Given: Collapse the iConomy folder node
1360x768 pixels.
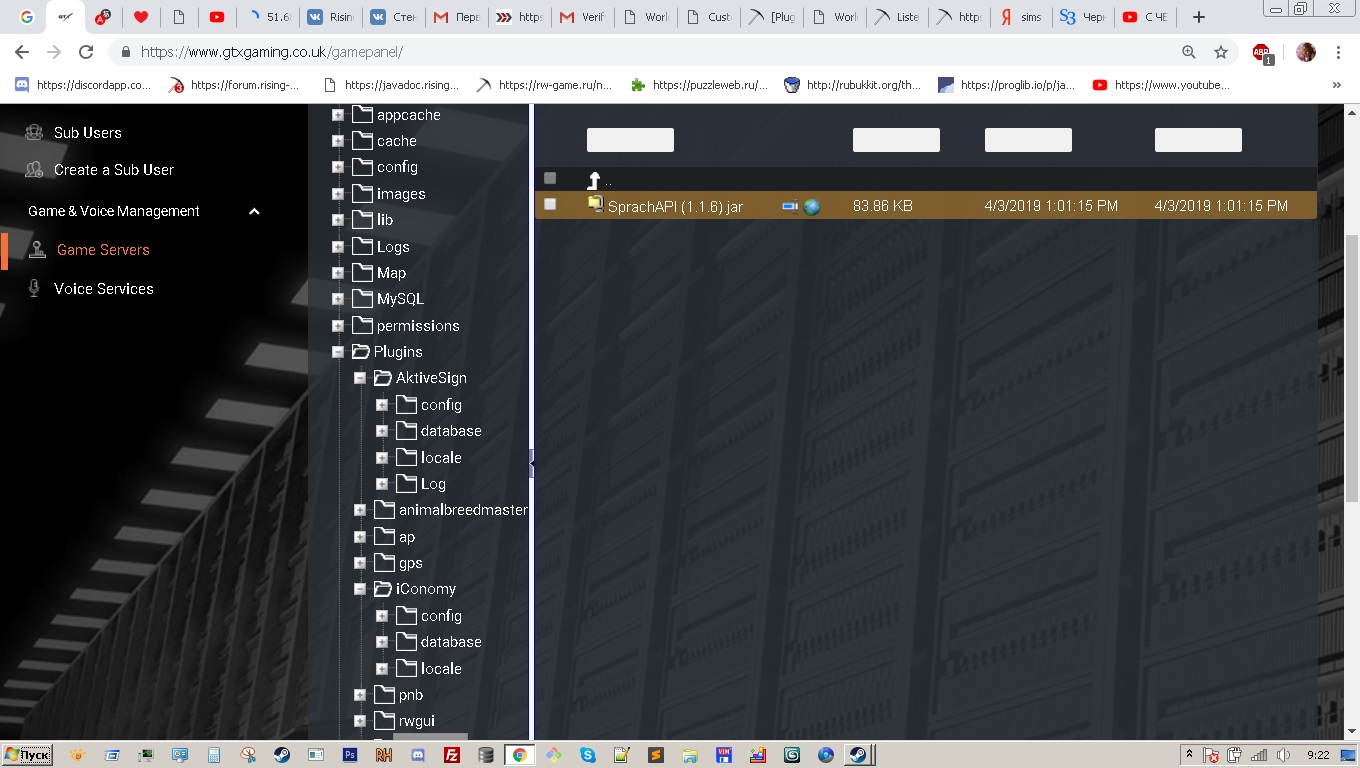Looking at the screenshot, I should click(360, 589).
